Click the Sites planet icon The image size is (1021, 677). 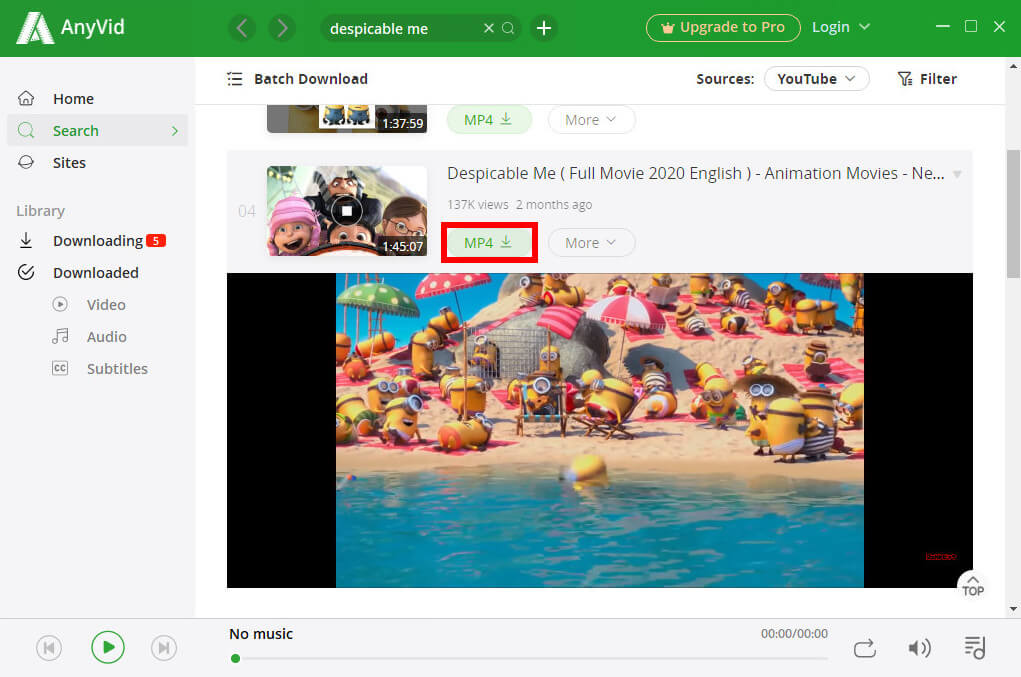point(26,162)
